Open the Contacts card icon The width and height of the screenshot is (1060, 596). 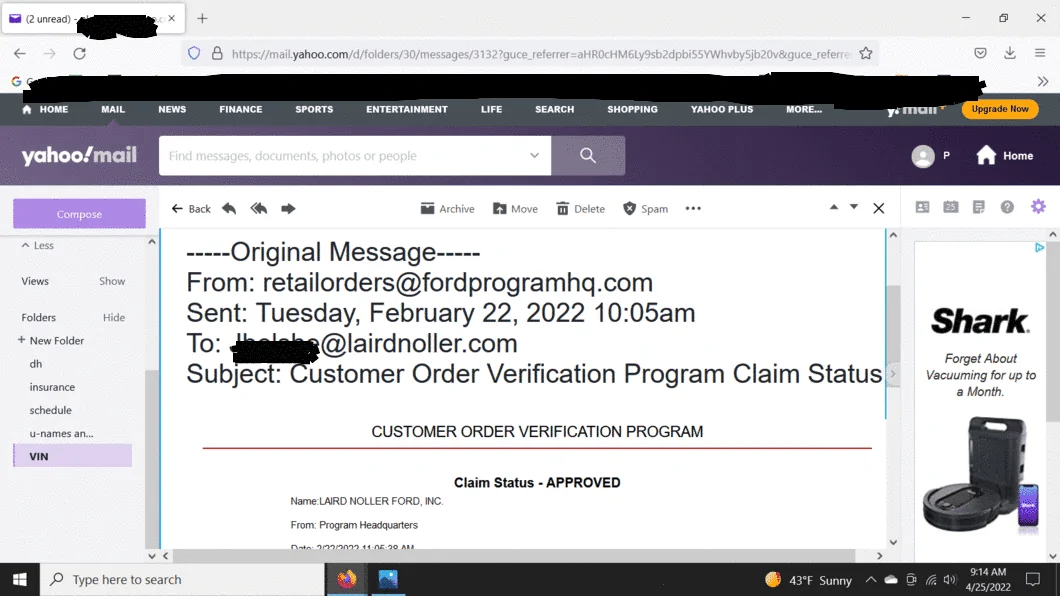(x=922, y=207)
